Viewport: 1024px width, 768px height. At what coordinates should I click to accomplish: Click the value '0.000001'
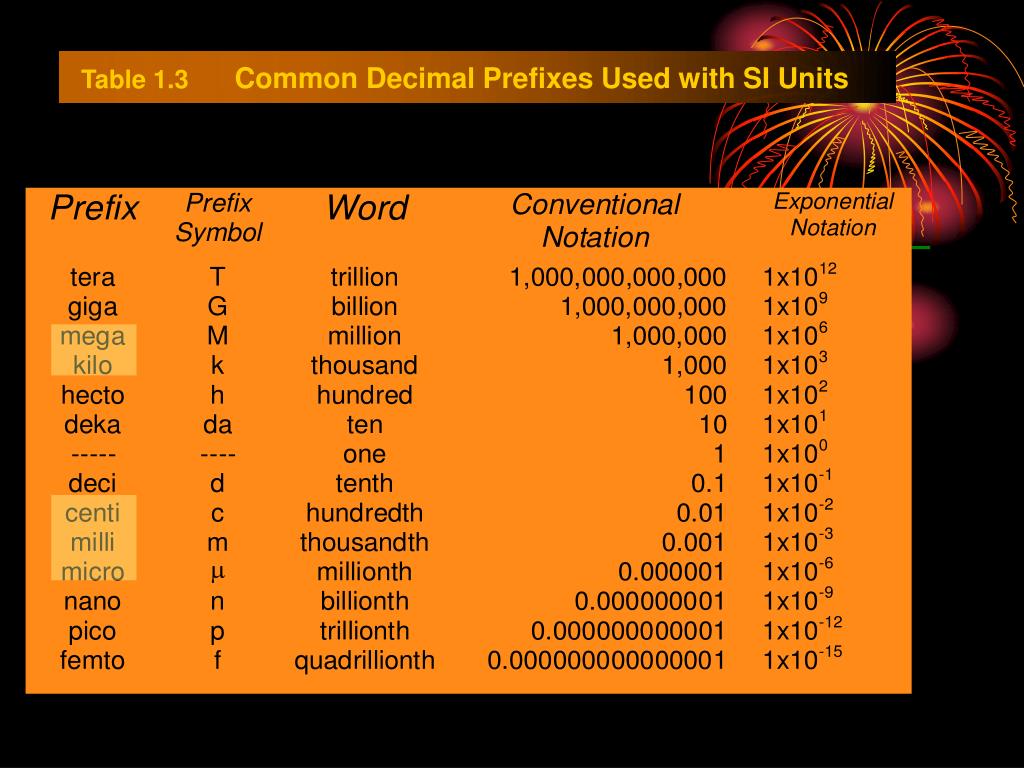point(671,572)
